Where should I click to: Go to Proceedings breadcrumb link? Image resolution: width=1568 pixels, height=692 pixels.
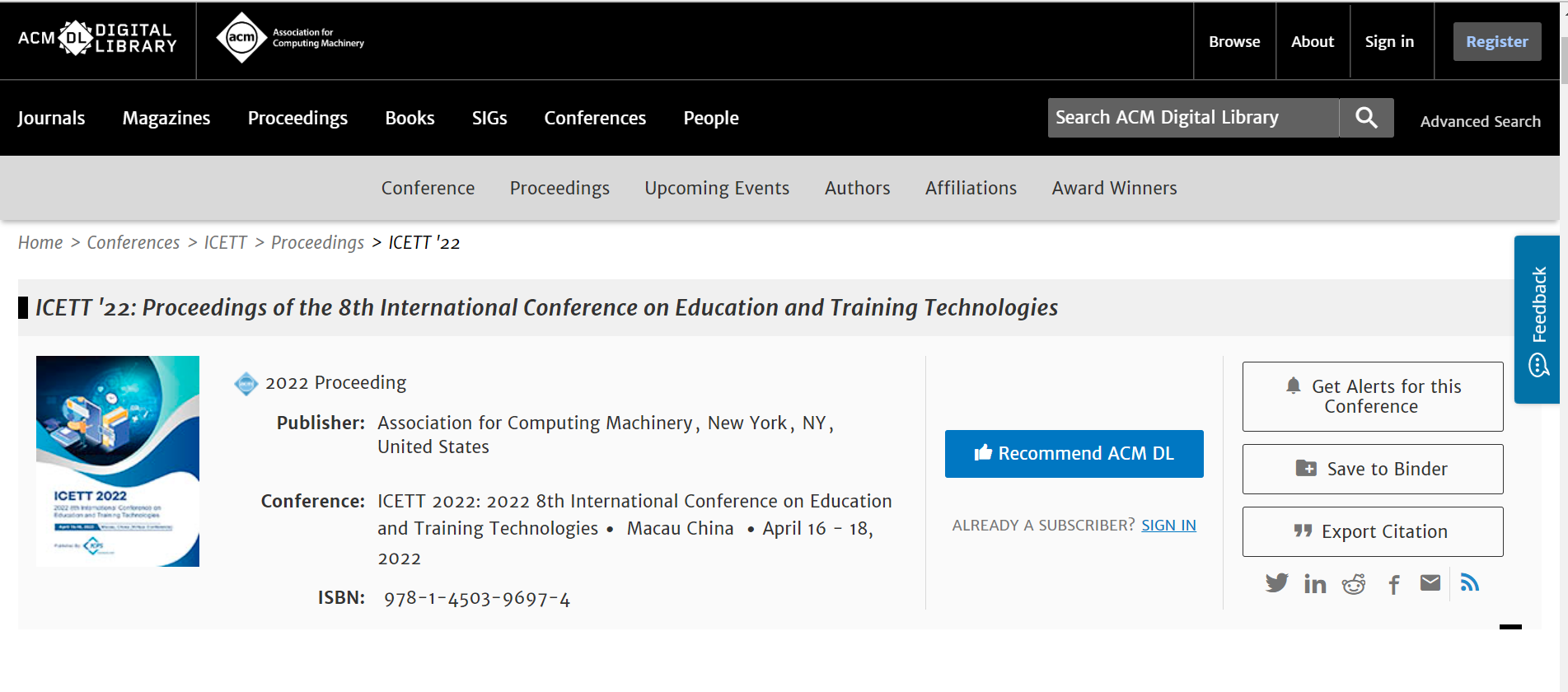(317, 242)
